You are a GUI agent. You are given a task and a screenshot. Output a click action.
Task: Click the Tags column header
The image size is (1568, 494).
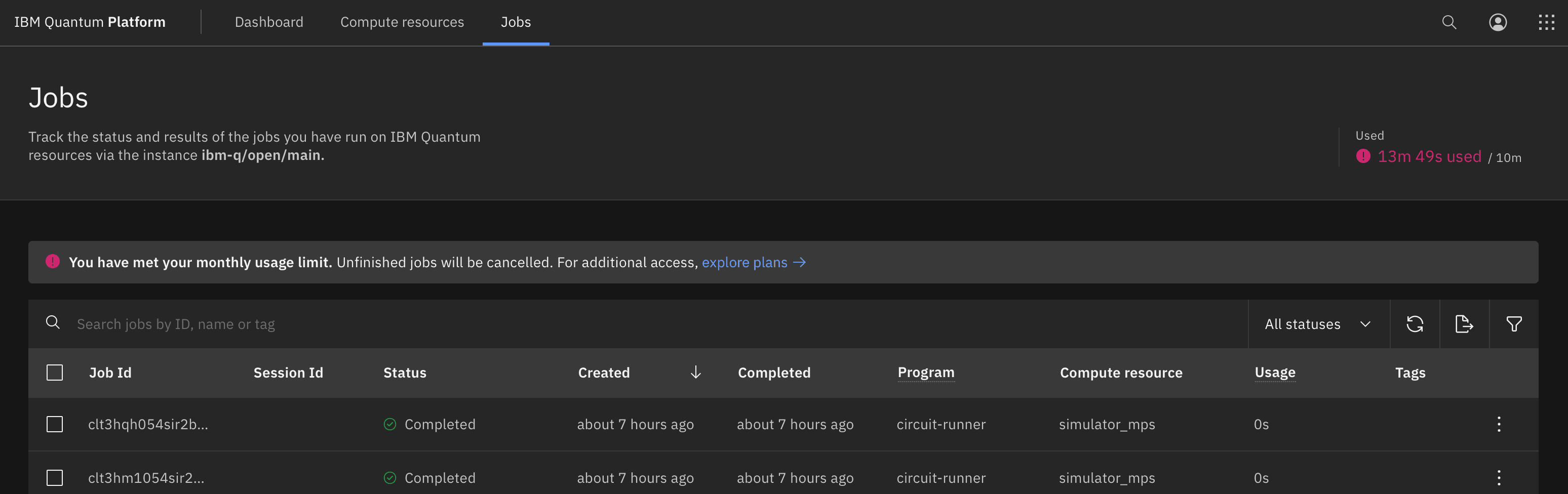(x=1410, y=373)
